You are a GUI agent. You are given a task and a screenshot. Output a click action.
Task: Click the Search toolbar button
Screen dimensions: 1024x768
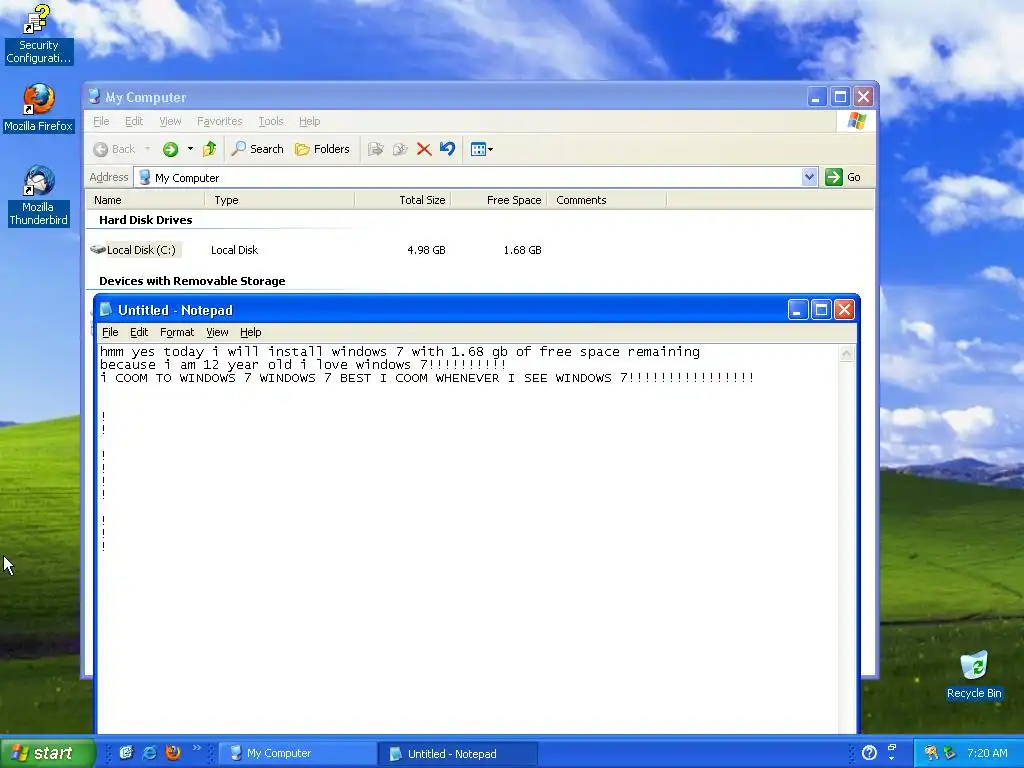coord(257,150)
